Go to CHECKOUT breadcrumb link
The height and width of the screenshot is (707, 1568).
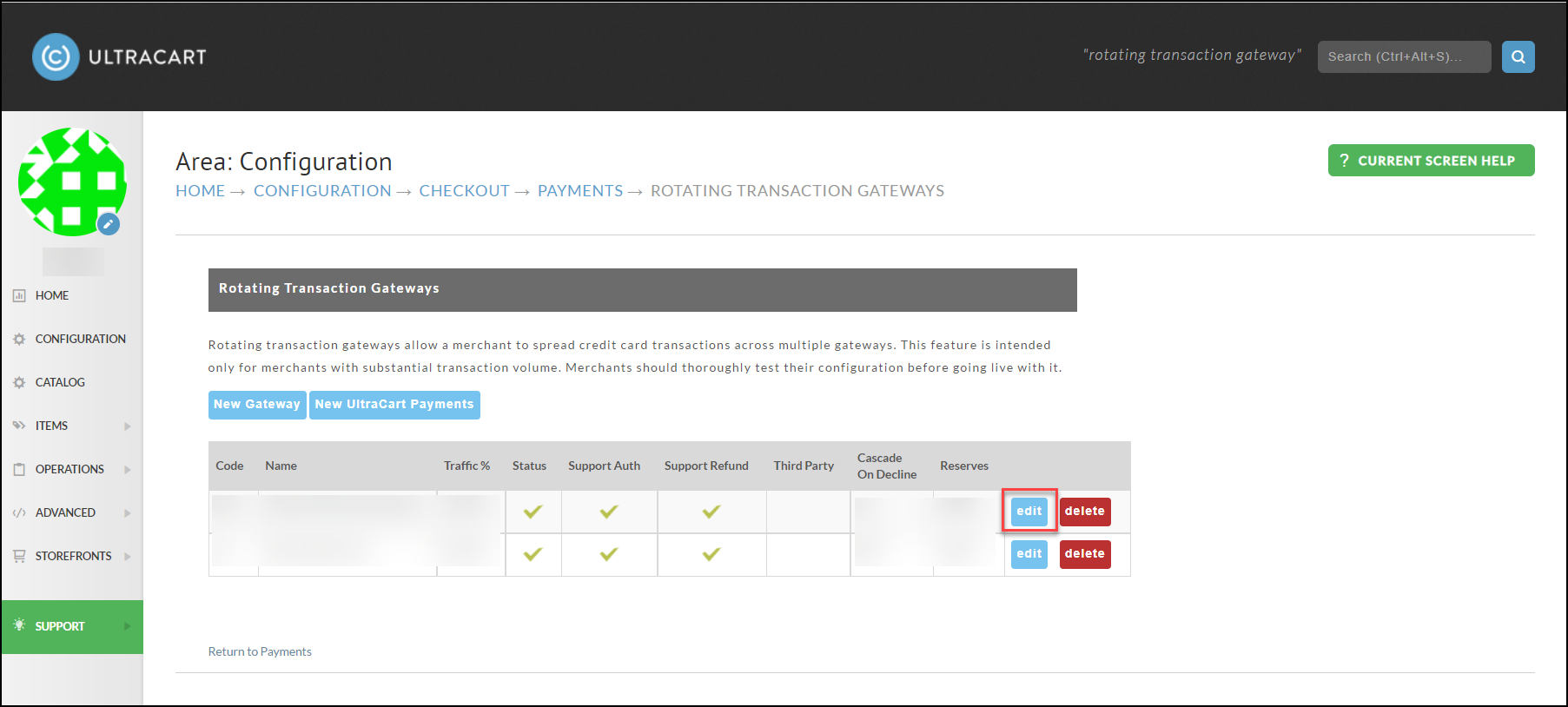(464, 191)
